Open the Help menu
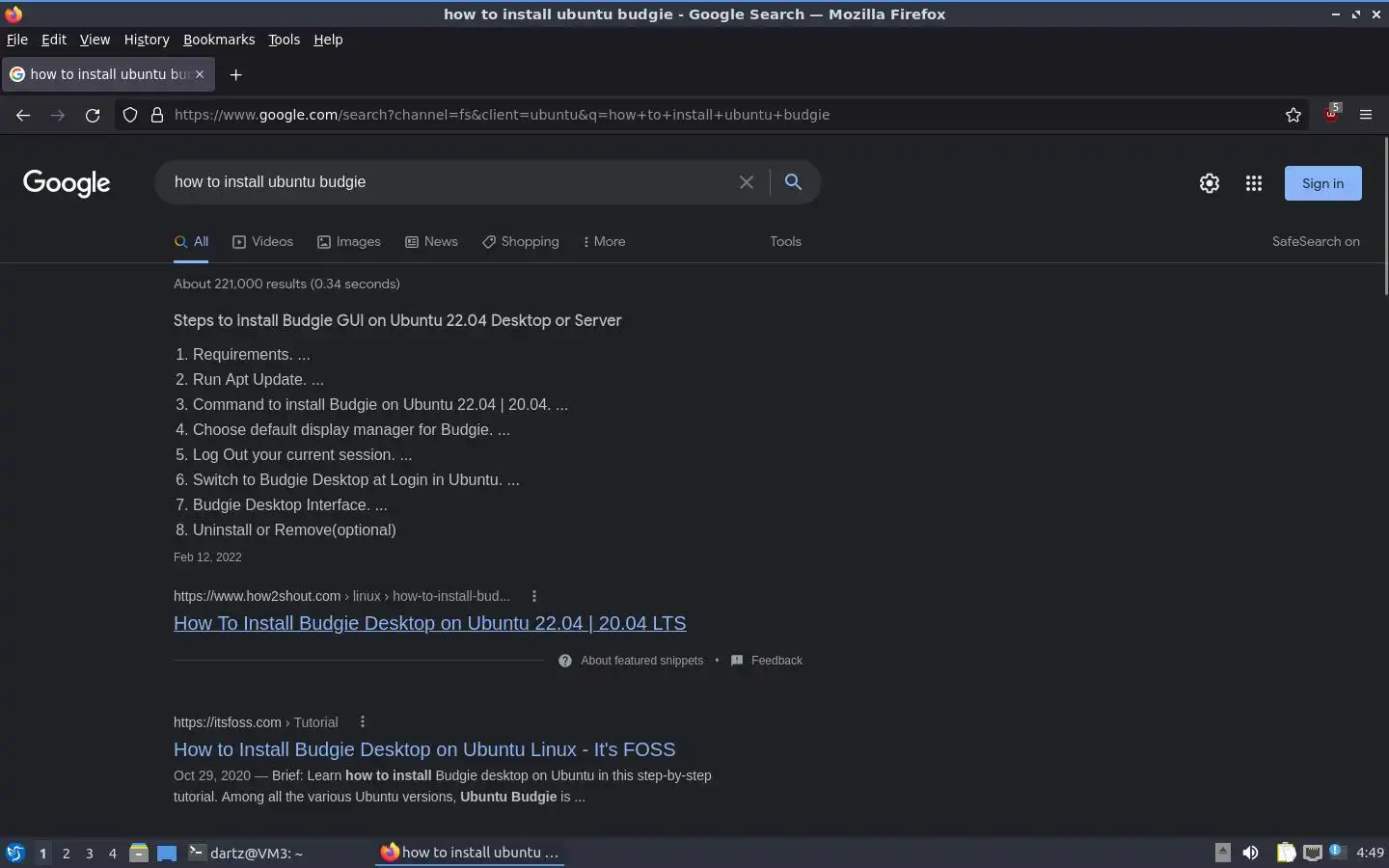This screenshot has width=1389, height=868. (x=328, y=40)
